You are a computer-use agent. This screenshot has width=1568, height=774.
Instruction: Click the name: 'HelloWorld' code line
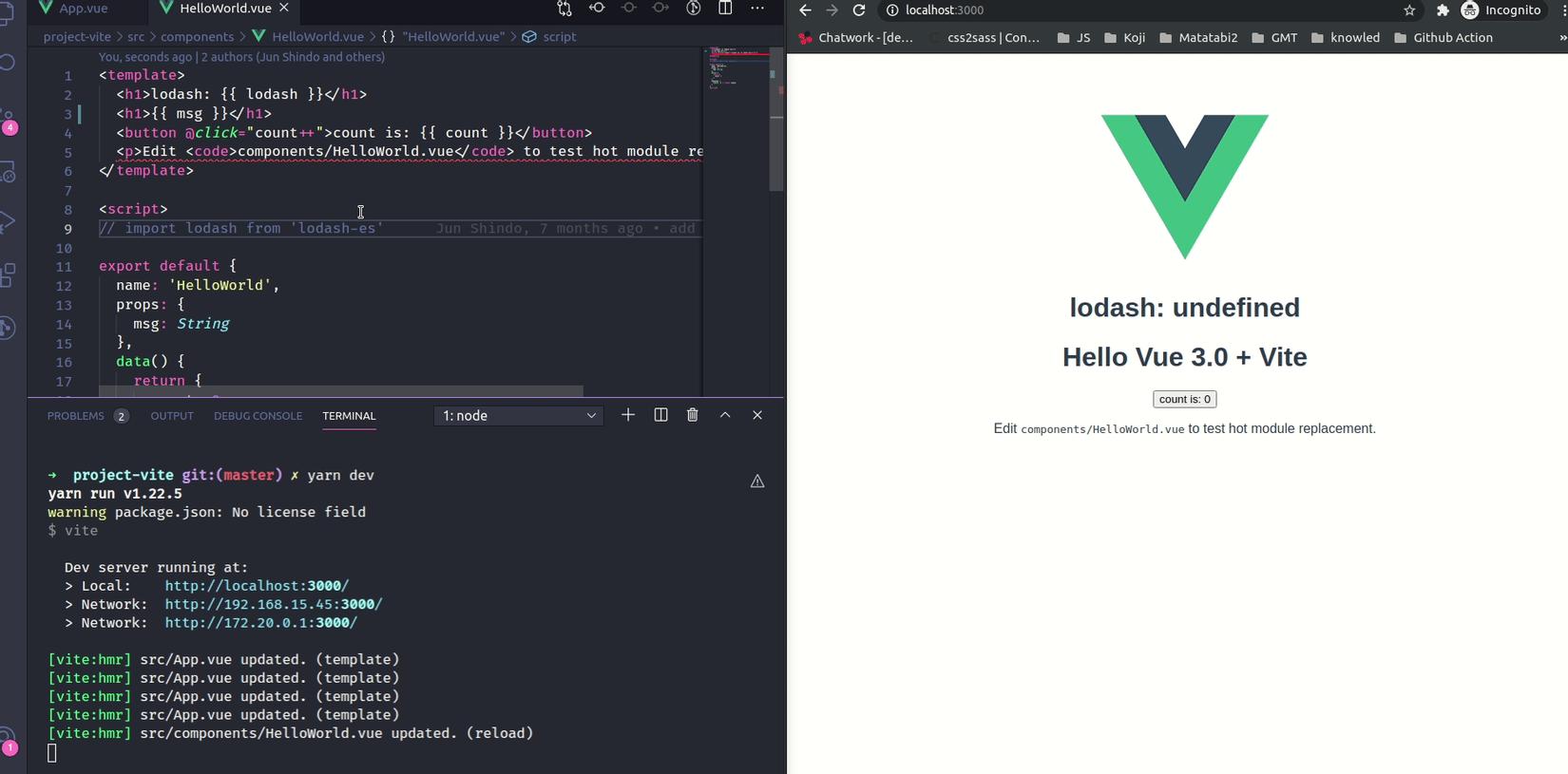coord(198,285)
